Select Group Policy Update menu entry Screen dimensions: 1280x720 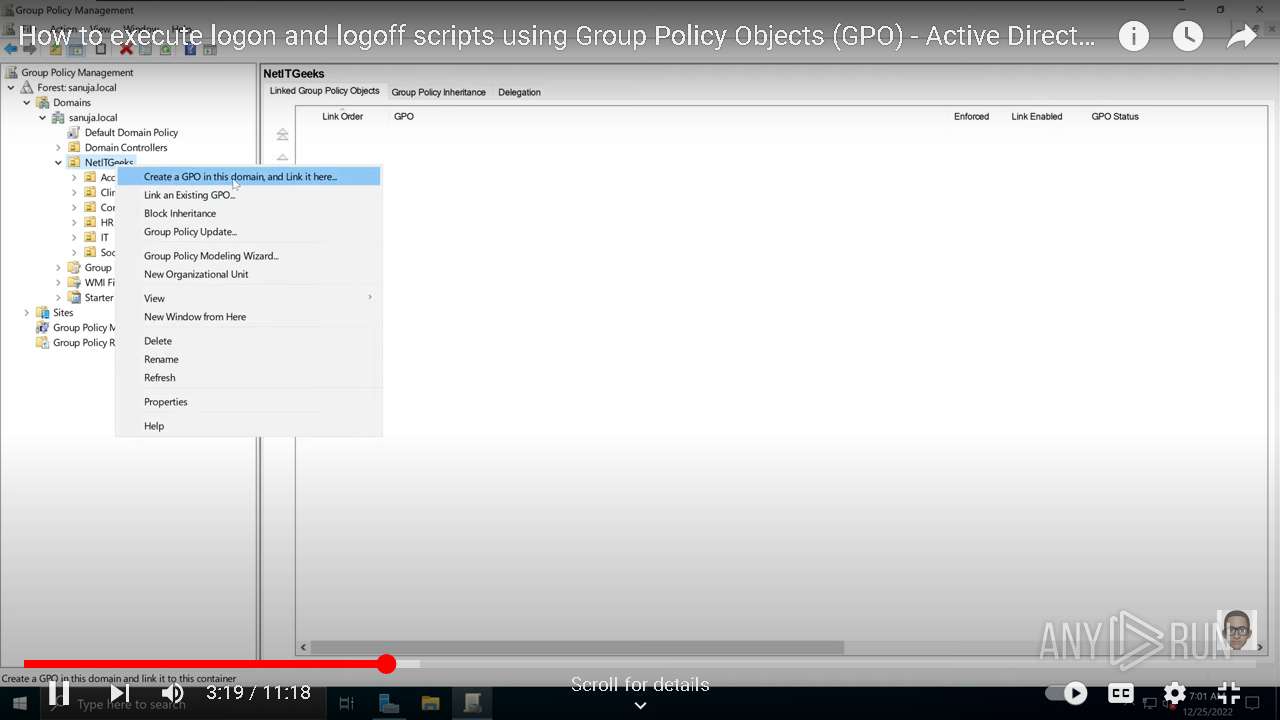point(249,232)
